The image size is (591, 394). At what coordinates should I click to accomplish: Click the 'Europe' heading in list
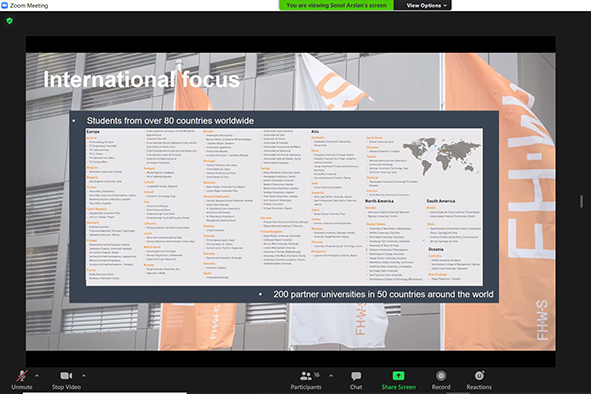[x=93, y=132]
